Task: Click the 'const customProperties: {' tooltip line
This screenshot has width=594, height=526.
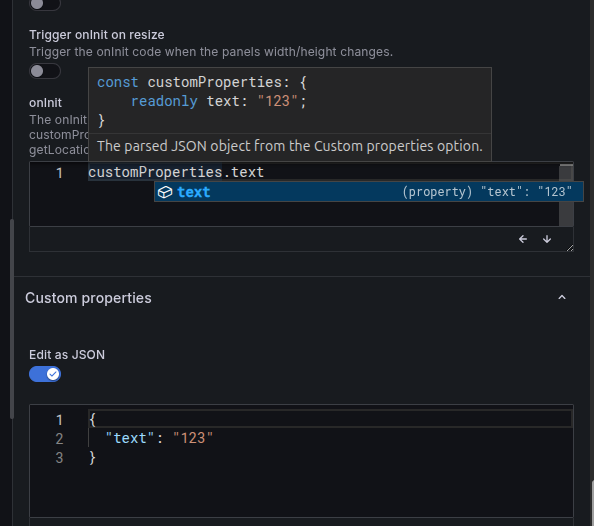Action: pos(202,82)
